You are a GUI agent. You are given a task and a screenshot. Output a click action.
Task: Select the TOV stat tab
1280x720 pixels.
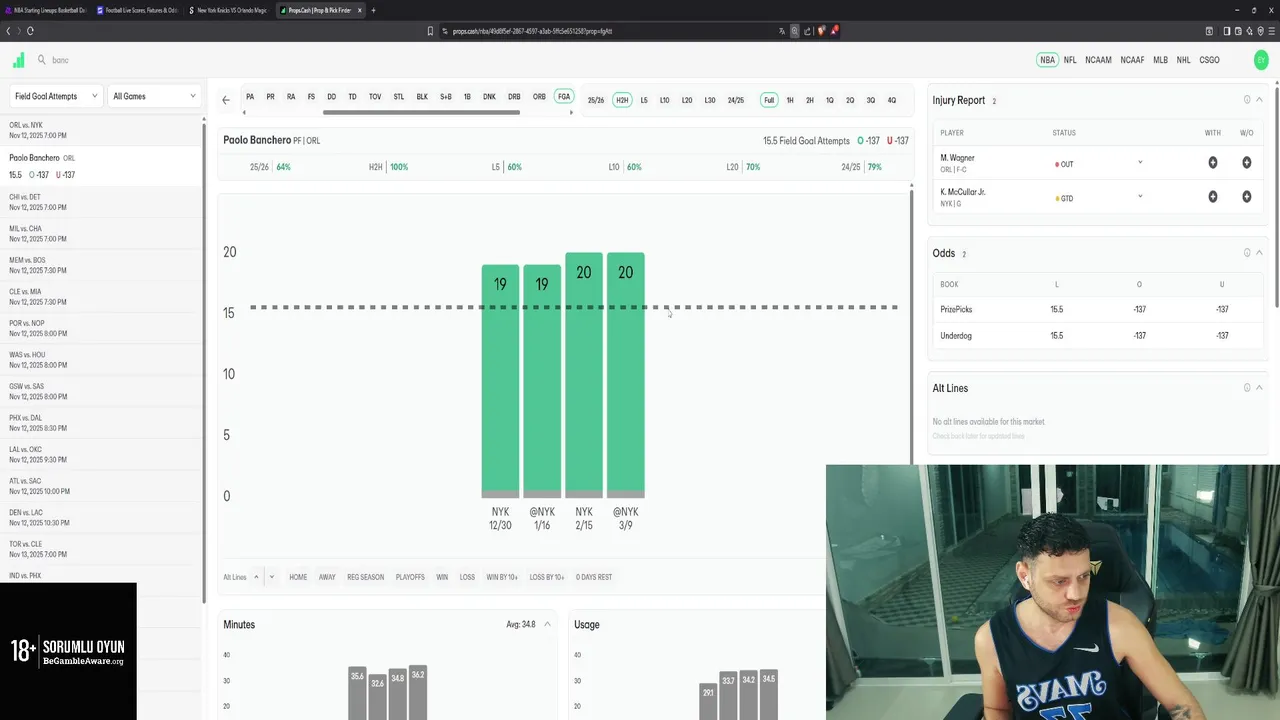(375, 97)
